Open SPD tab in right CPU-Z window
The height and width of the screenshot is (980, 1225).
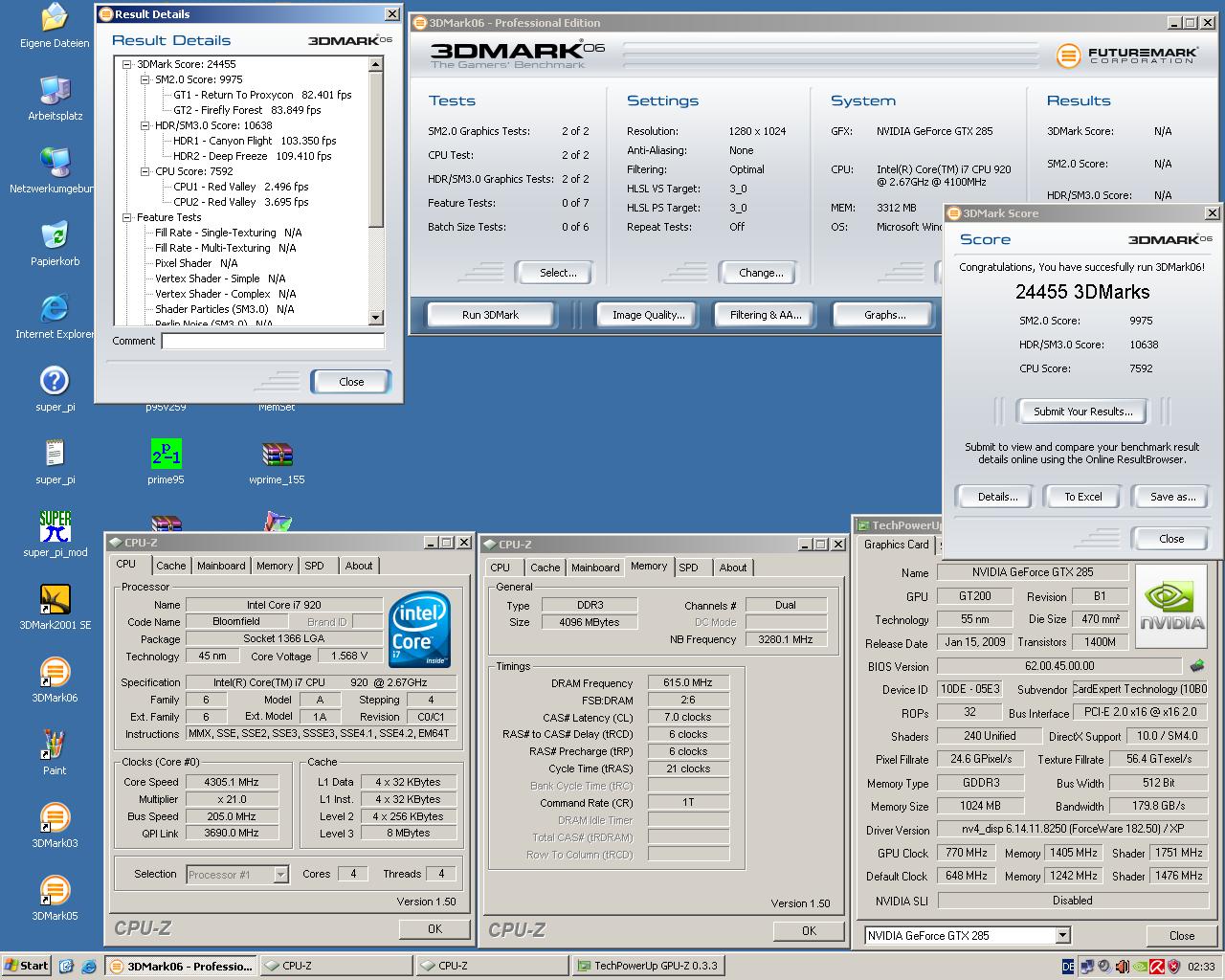coord(688,568)
